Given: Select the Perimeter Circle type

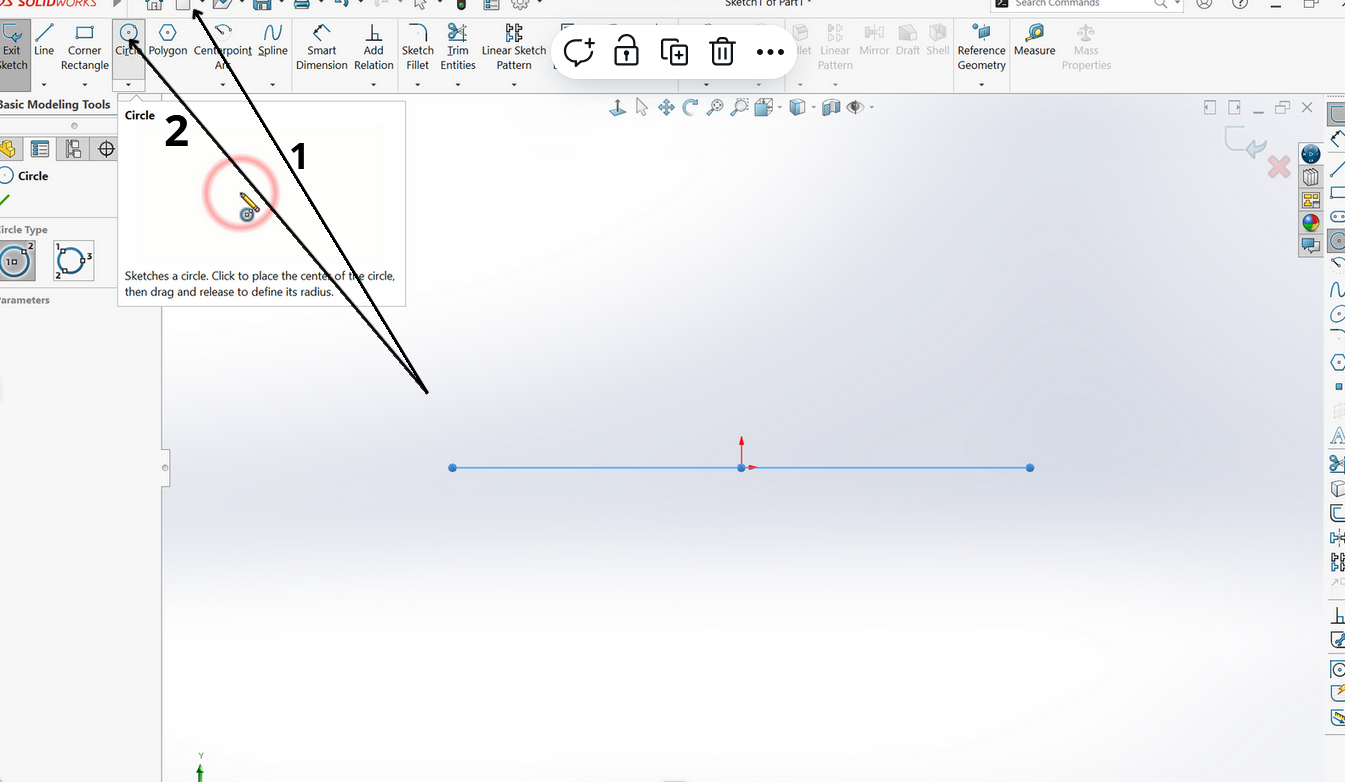Looking at the screenshot, I should [x=74, y=261].
